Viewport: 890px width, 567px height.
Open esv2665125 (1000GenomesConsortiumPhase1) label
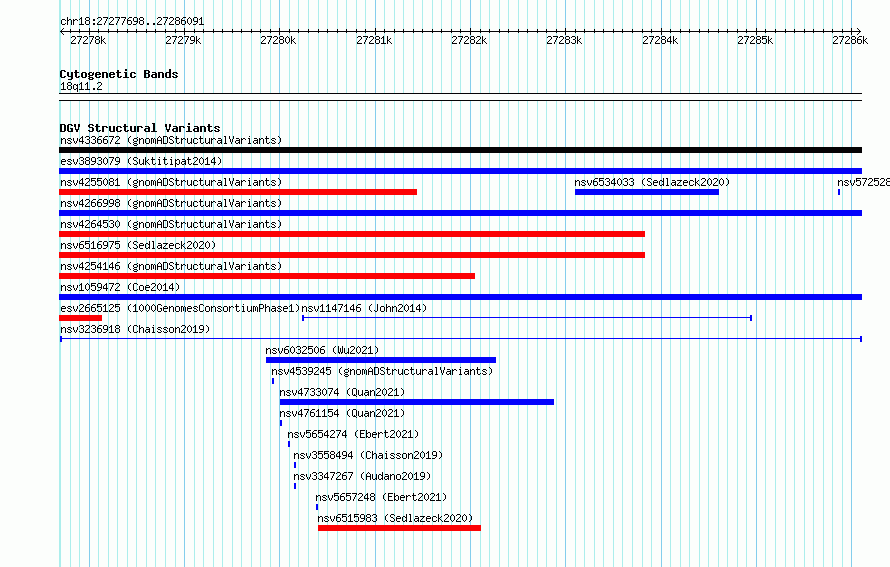click(x=180, y=308)
